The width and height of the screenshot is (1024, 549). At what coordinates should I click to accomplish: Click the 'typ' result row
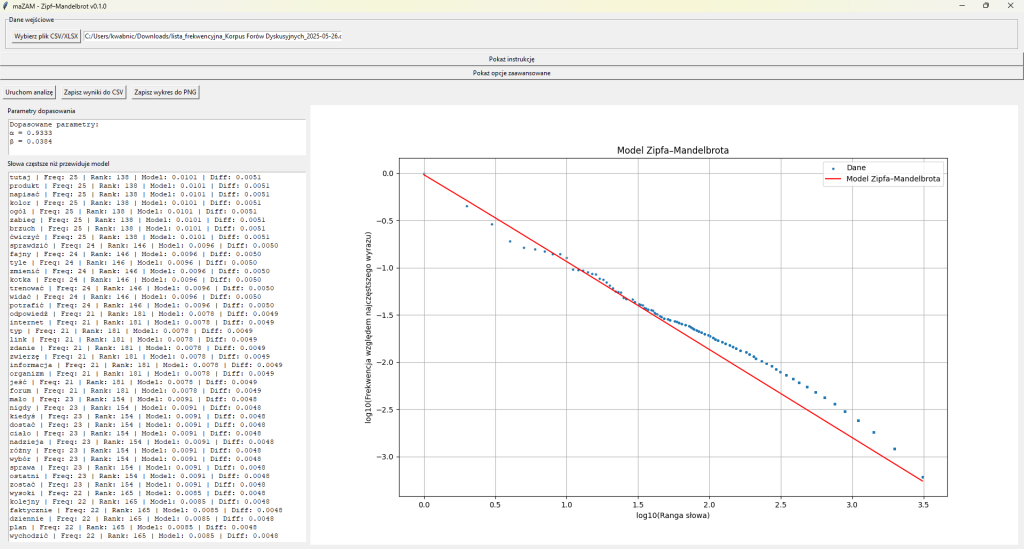[131, 330]
